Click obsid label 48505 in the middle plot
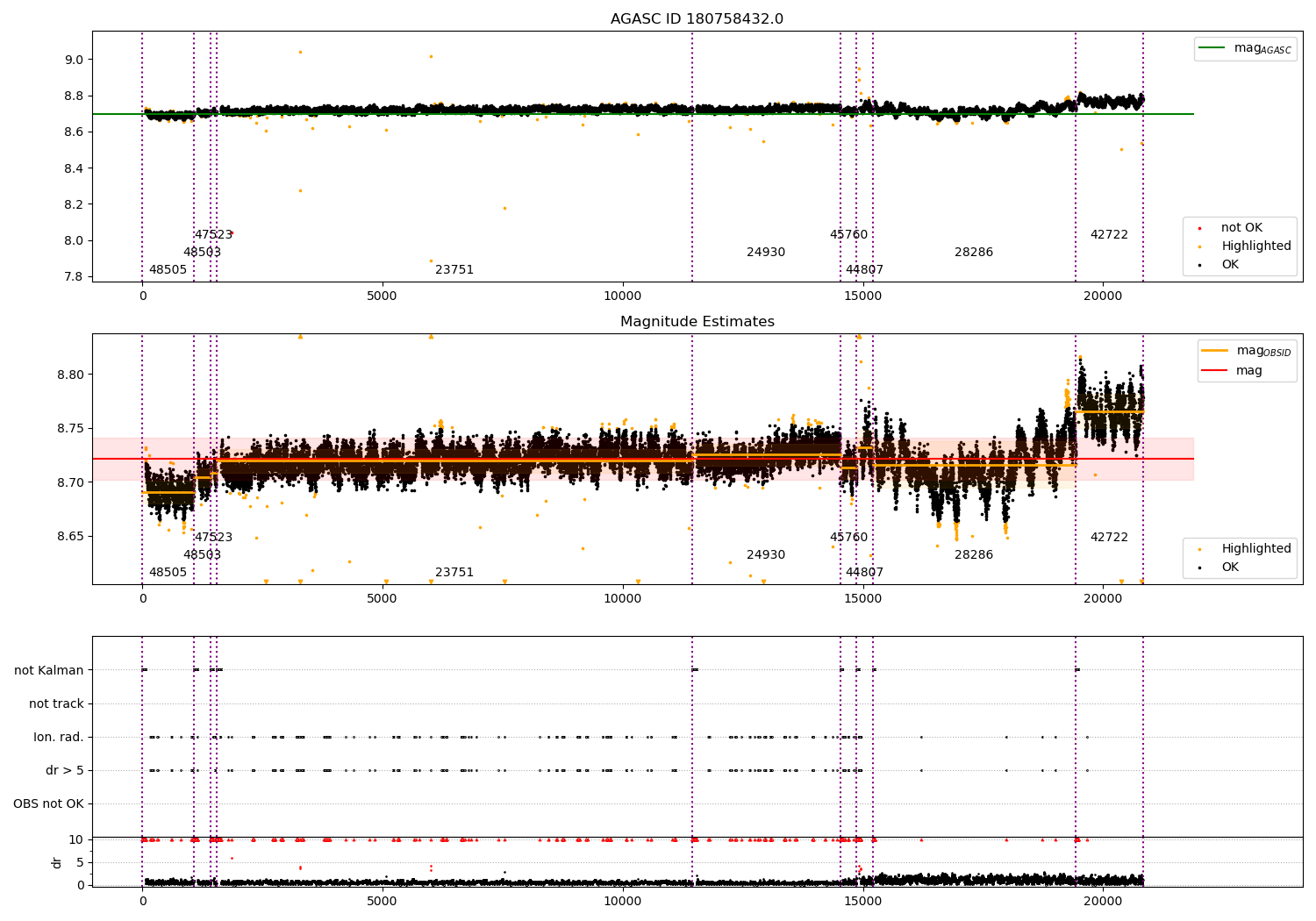 coord(168,573)
